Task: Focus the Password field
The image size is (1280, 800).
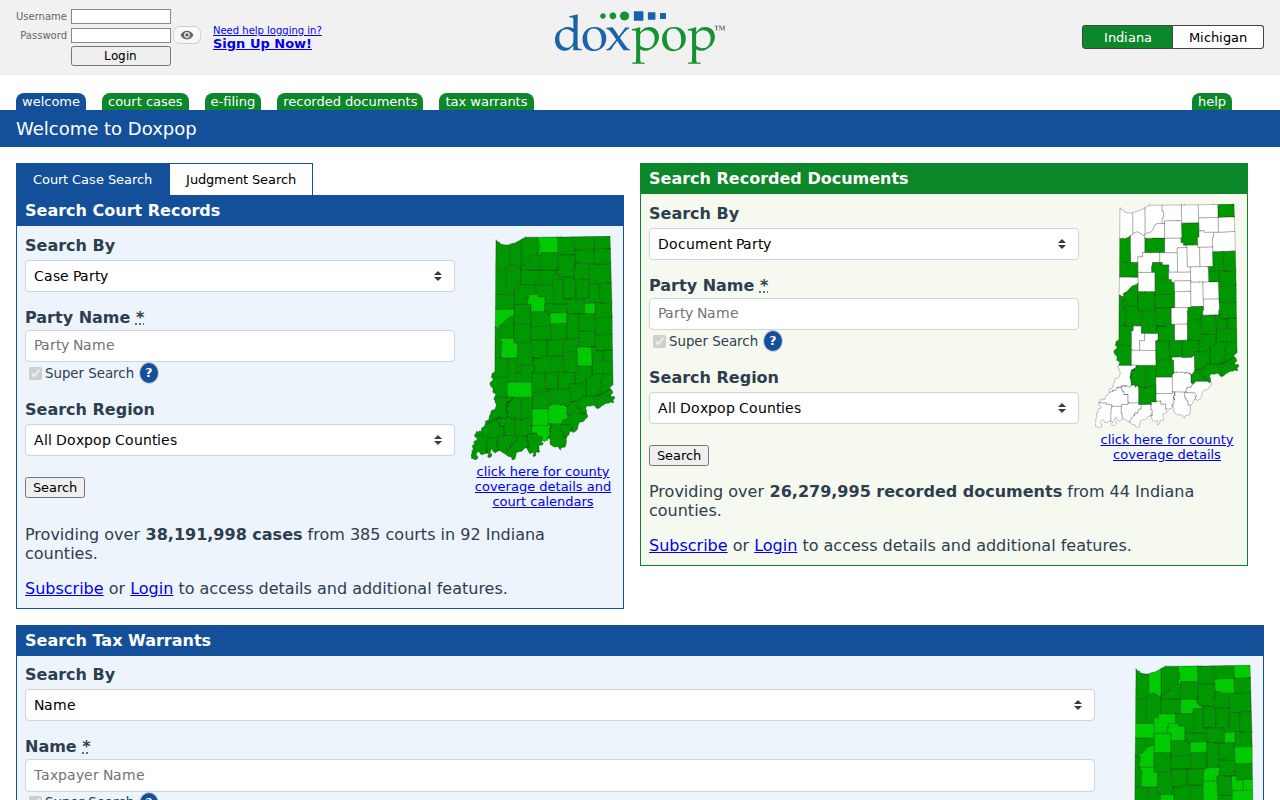Action: pyautogui.click(x=121, y=36)
